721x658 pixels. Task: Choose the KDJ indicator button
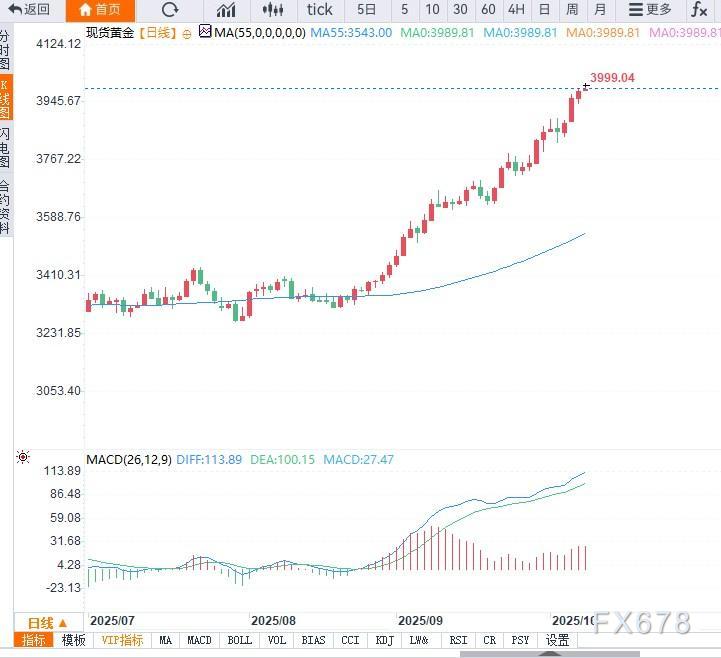[383, 641]
